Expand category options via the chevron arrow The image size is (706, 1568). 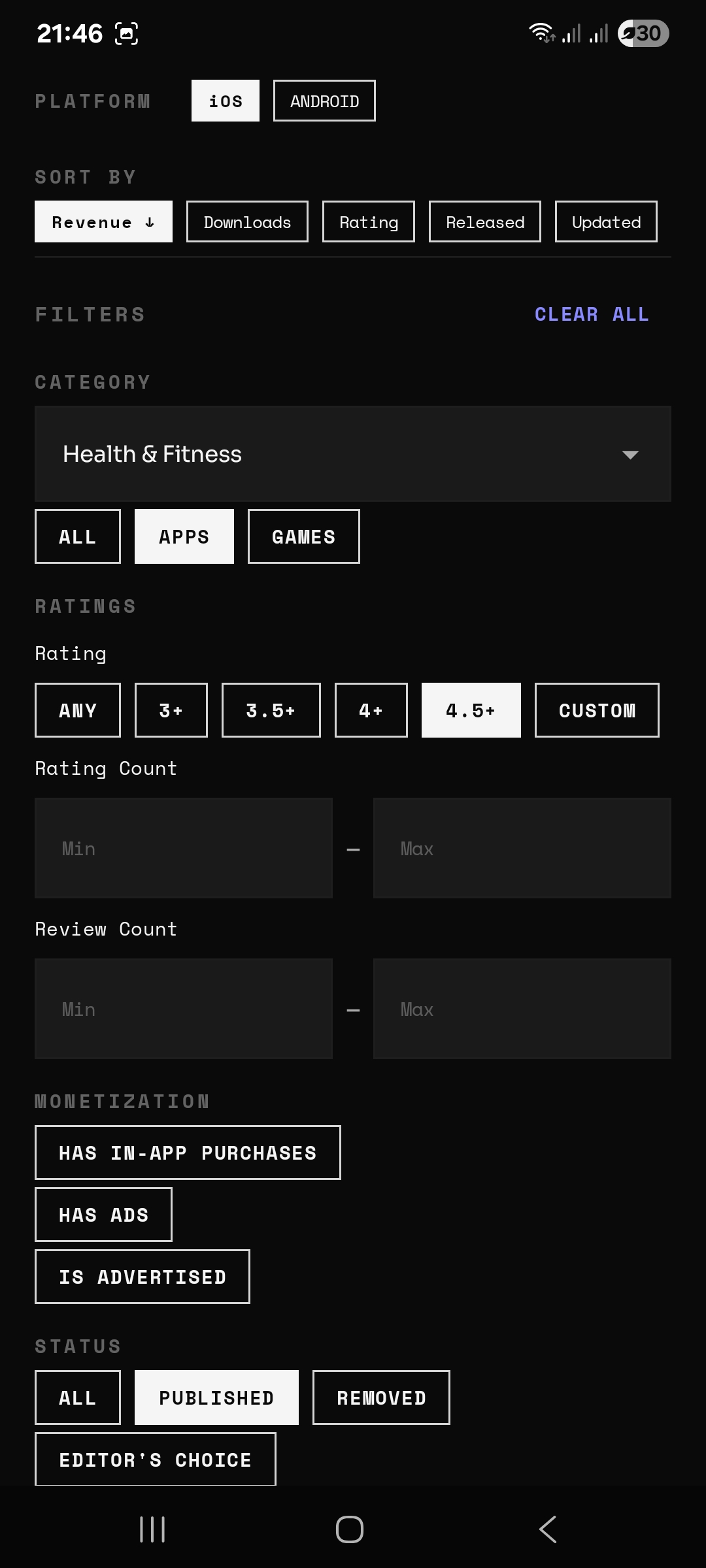(630, 453)
